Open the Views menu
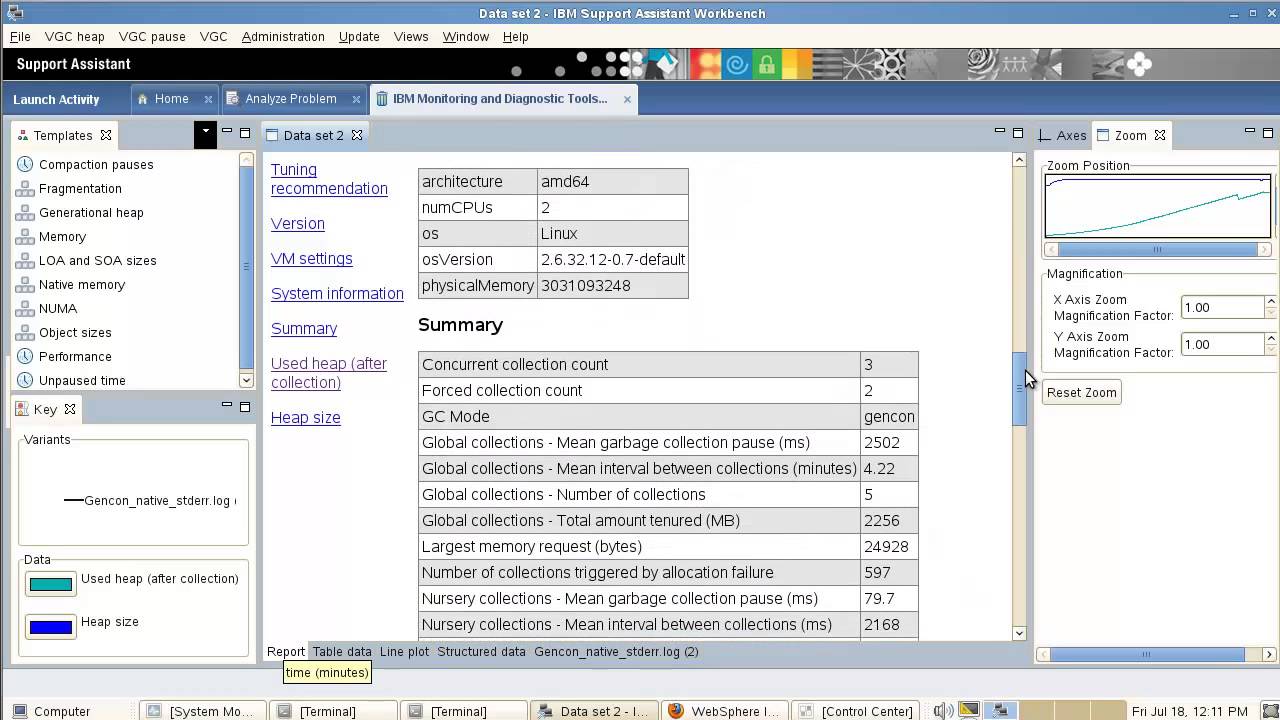1280x720 pixels. 411,36
